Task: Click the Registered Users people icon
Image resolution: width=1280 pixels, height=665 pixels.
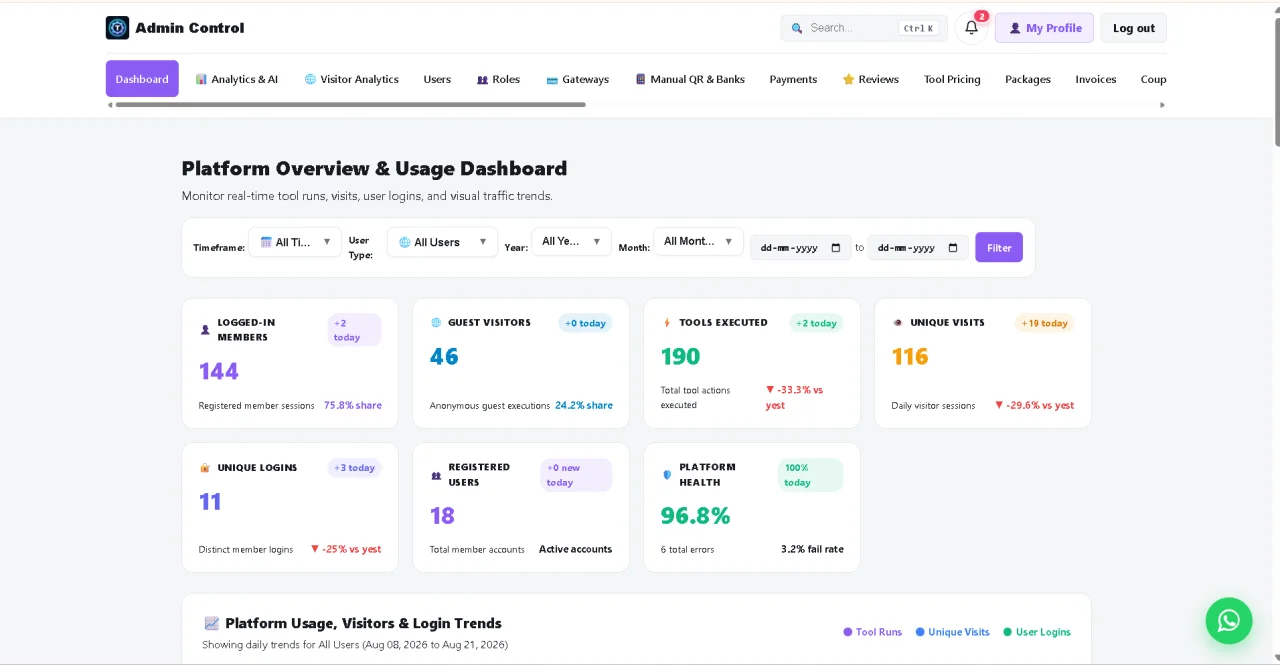Action: (436, 475)
